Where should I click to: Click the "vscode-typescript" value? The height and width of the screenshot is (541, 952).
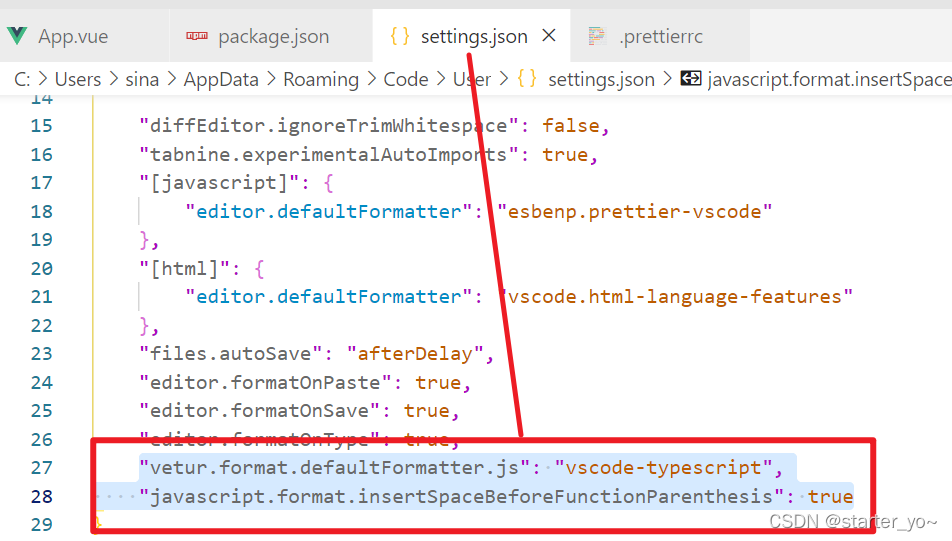tap(663, 468)
